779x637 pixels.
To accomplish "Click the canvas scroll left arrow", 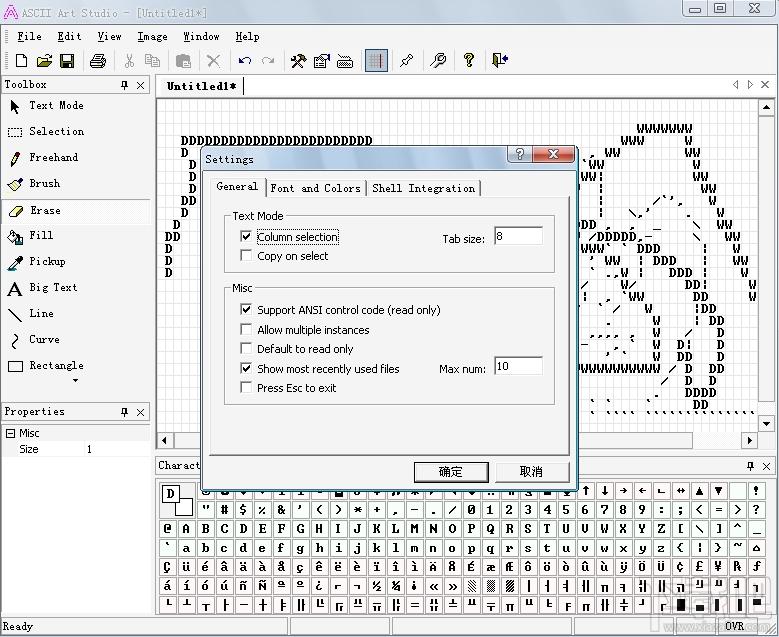I will (x=164, y=440).
